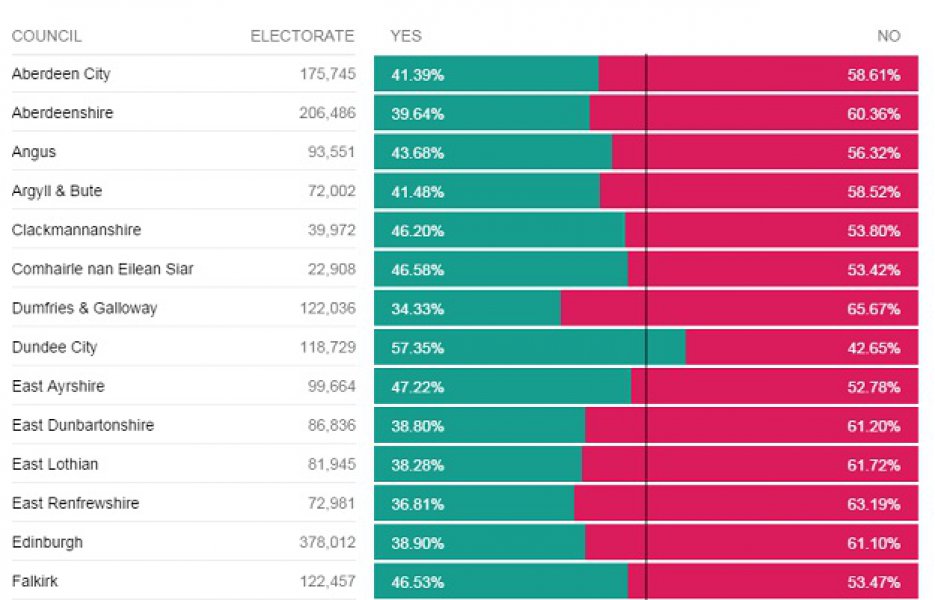Open the Aberdeen City council row
Image resolution: width=935 pixels, height=600 pixels.
(x=61, y=74)
